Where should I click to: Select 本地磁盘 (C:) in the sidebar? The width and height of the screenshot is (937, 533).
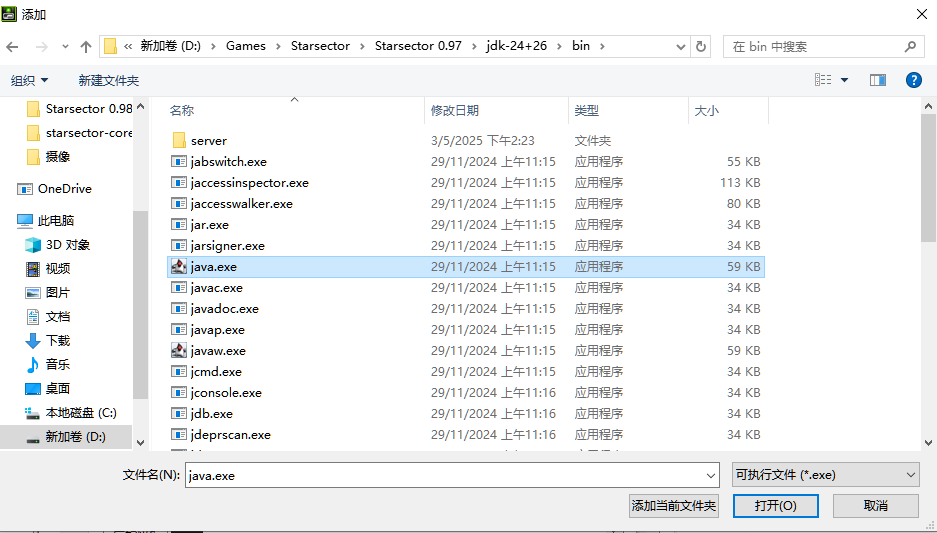[80, 413]
